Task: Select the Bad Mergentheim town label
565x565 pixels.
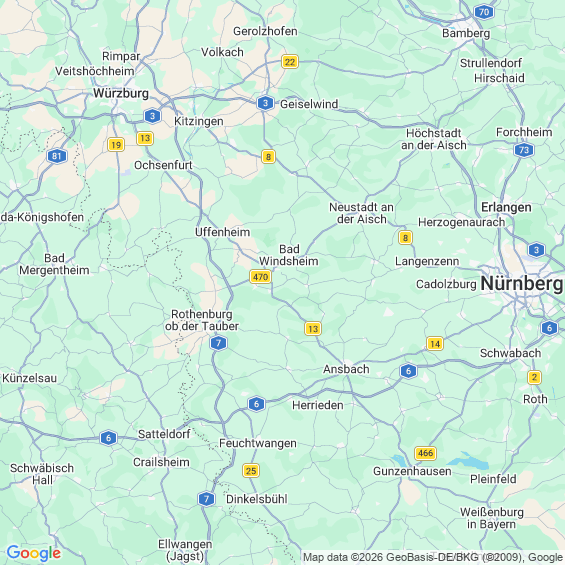Action: pos(54,264)
